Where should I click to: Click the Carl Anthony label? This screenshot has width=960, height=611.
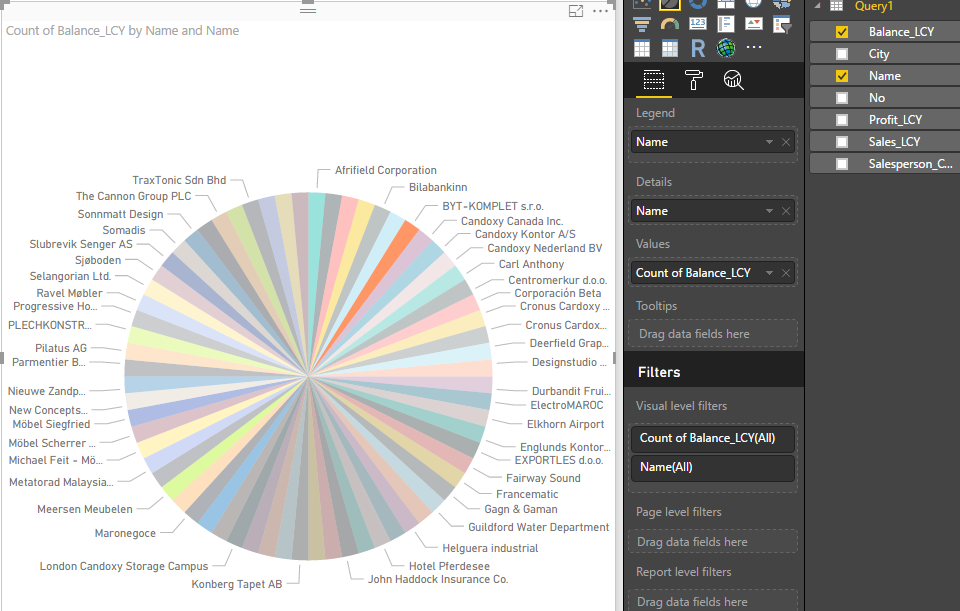[531, 264]
